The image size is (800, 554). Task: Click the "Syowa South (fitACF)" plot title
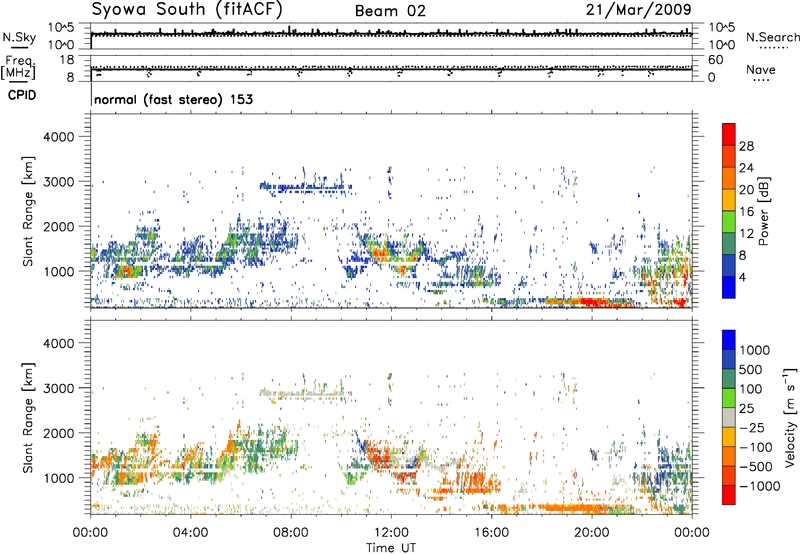click(187, 10)
